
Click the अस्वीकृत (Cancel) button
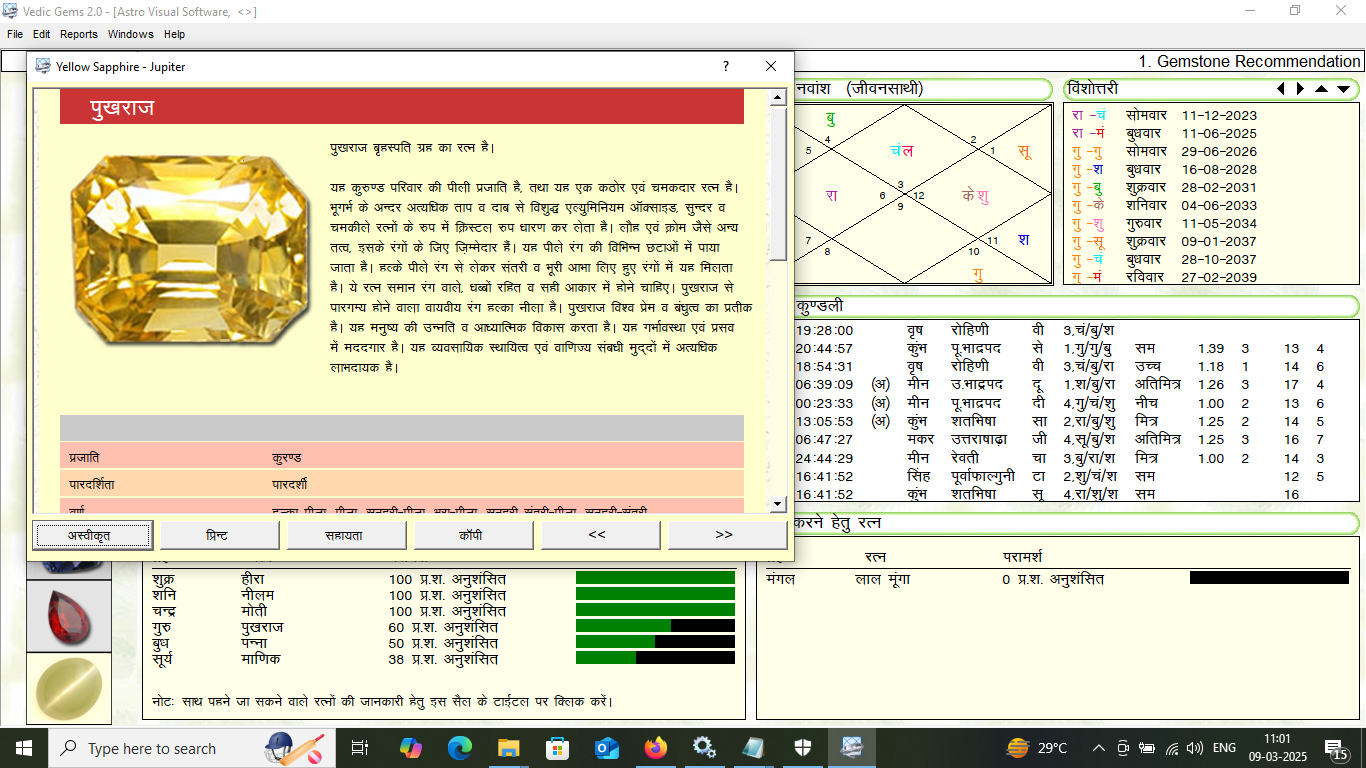point(91,535)
